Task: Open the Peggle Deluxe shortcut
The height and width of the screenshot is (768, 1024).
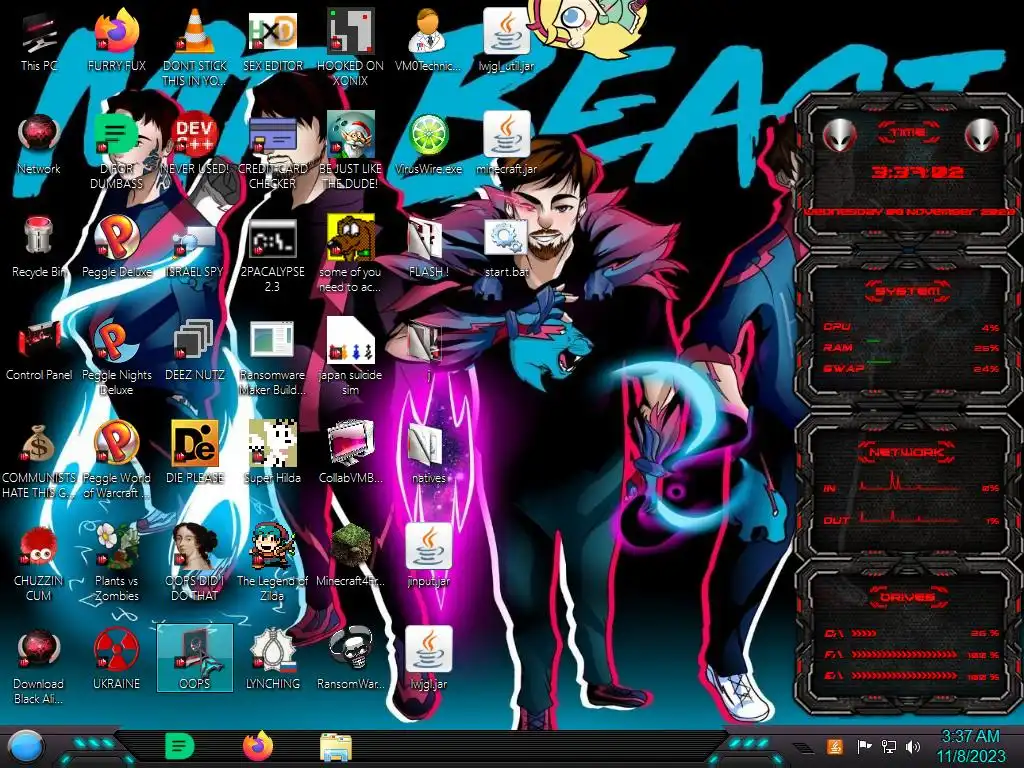Action: tap(116, 248)
